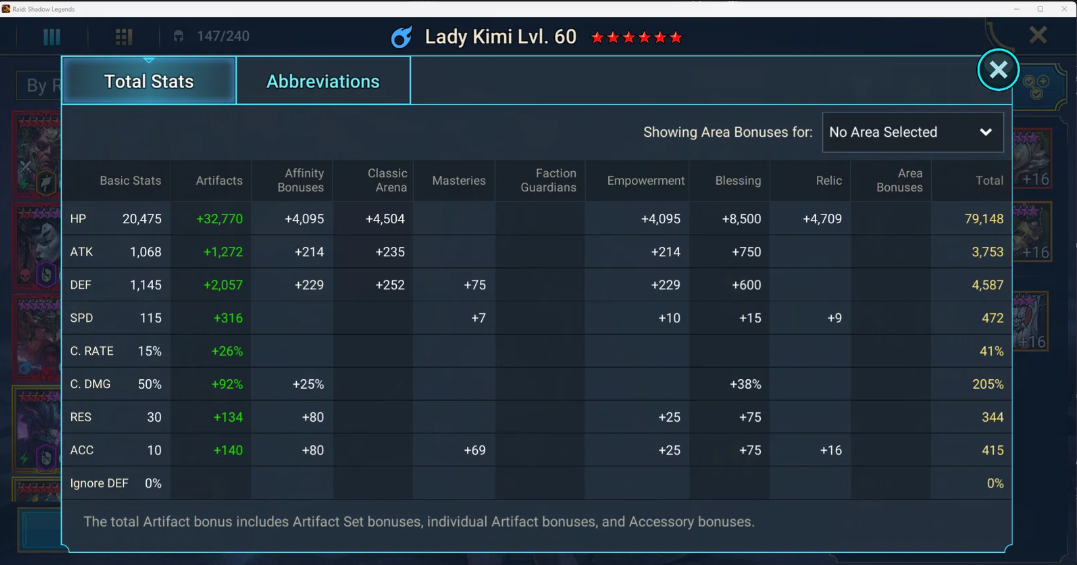This screenshot has height=565, width=1077.
Task: Click the ATK total value 3,753
Action: tap(988, 252)
